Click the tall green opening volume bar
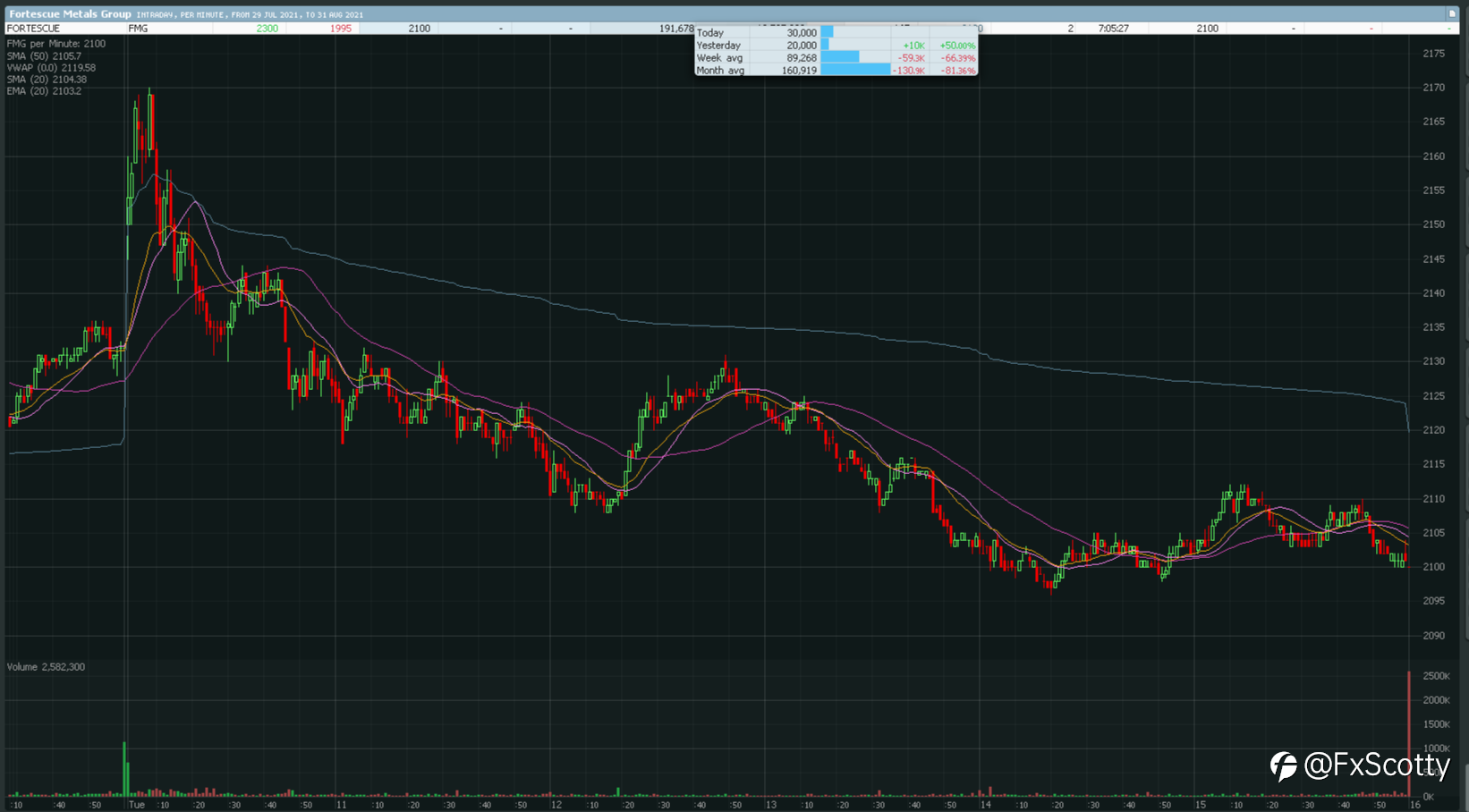This screenshot has width=1469, height=812. [124, 769]
